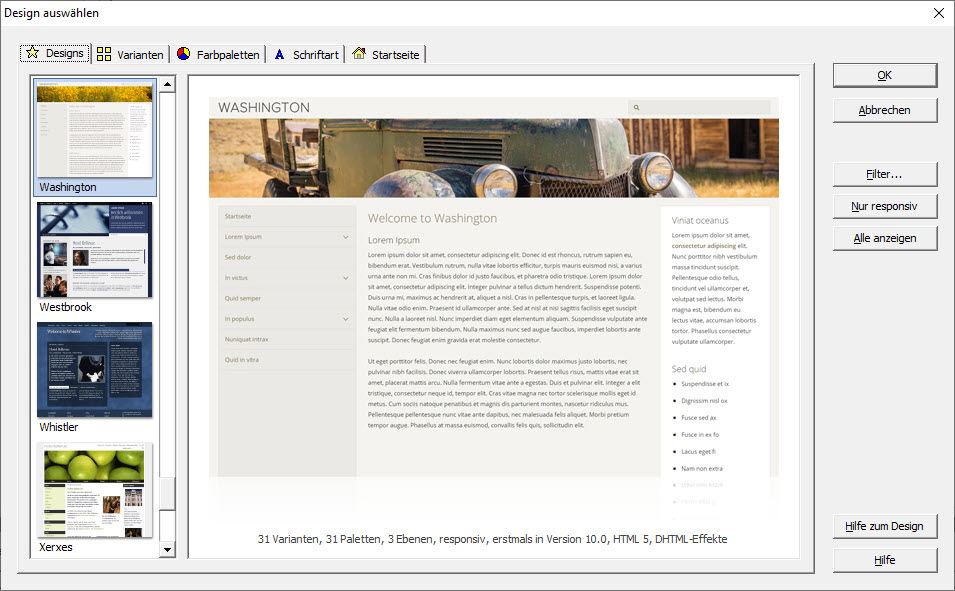Click the Westbrook label text
This screenshot has height=591, width=955.
point(65,307)
